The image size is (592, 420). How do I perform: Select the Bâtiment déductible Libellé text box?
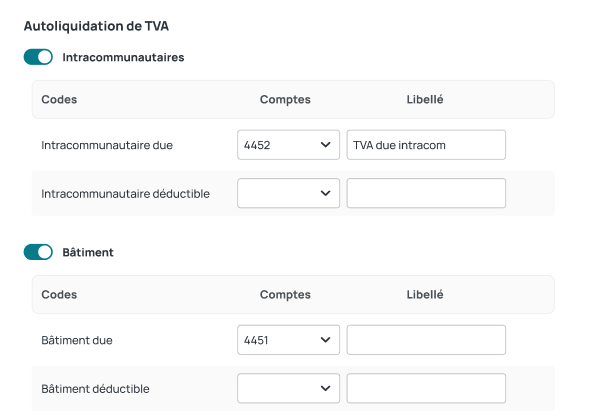[426, 388]
